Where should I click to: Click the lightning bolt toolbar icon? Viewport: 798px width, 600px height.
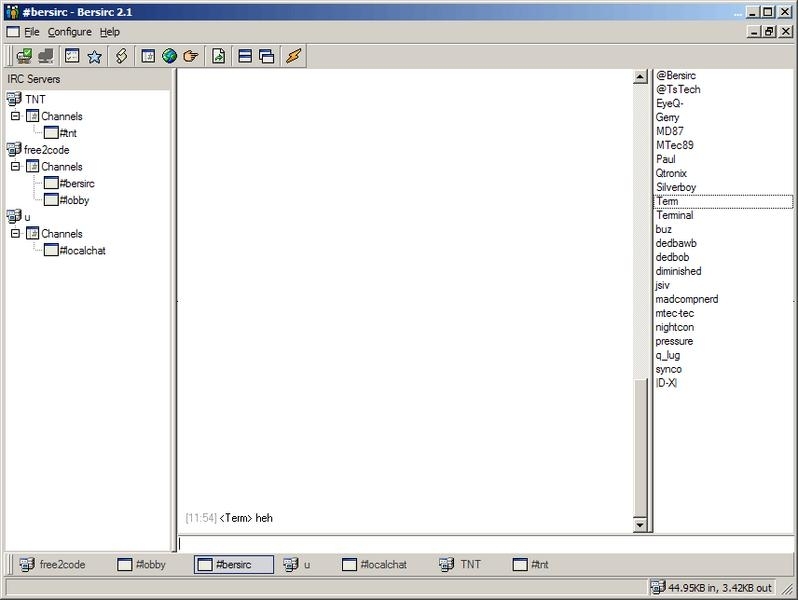(294, 56)
